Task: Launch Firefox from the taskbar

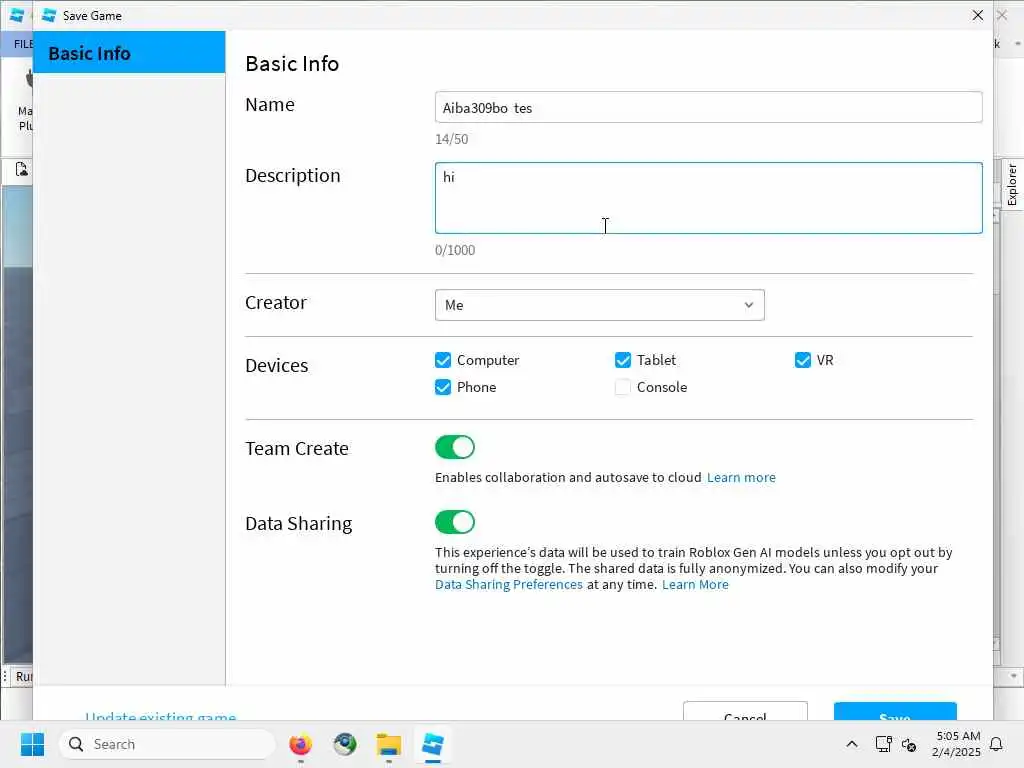Action: (300, 744)
